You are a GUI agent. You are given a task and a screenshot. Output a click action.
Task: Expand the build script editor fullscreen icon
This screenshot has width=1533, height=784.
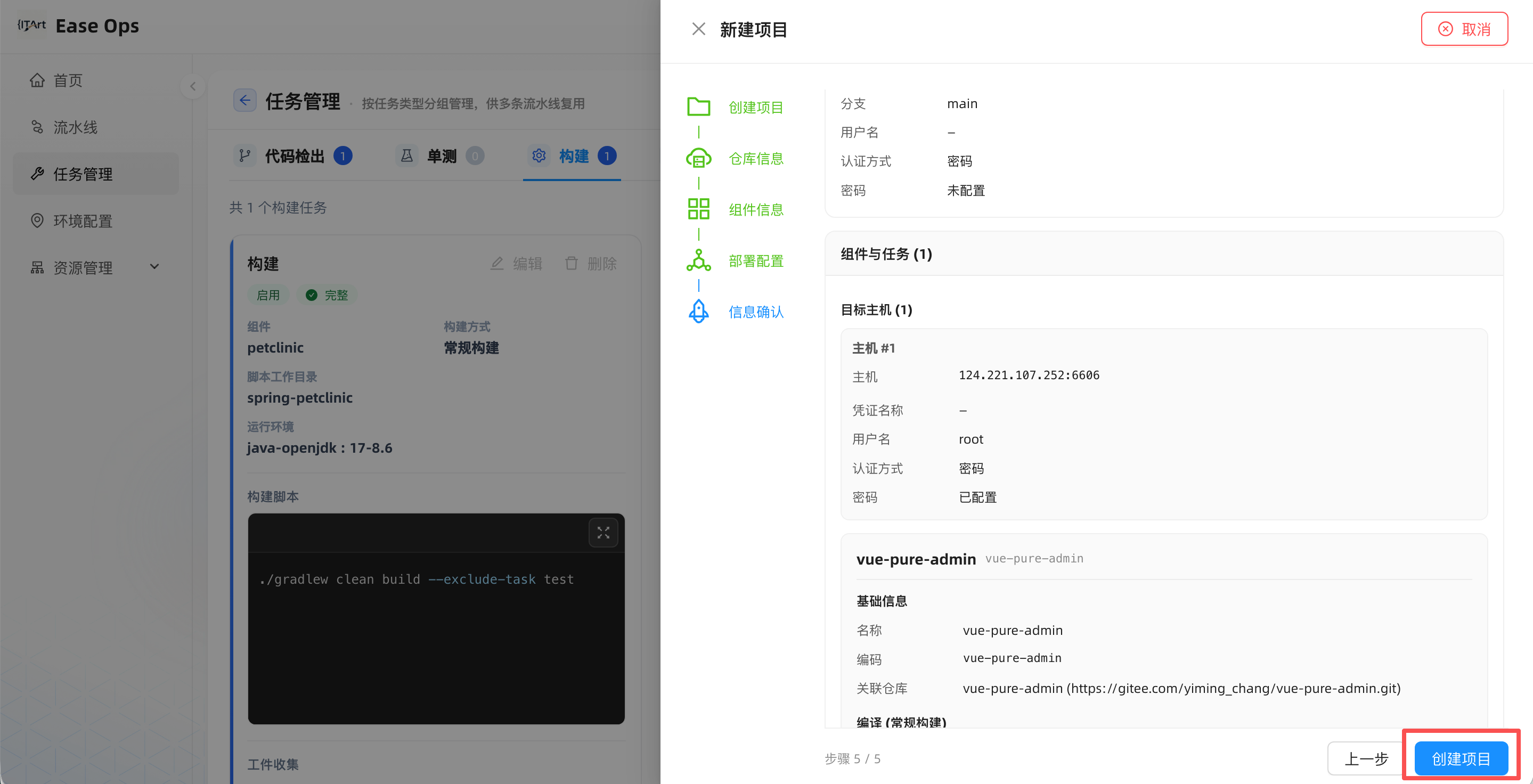pyautogui.click(x=603, y=533)
